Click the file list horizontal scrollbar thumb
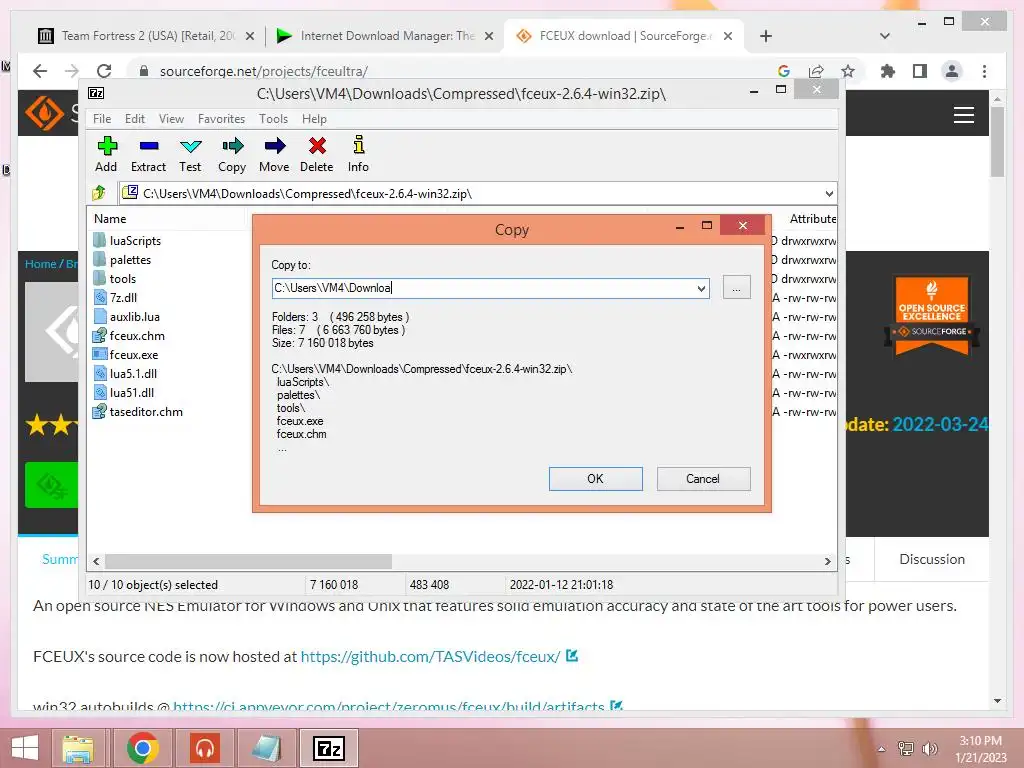Screen dimensions: 1024x768 (248, 561)
